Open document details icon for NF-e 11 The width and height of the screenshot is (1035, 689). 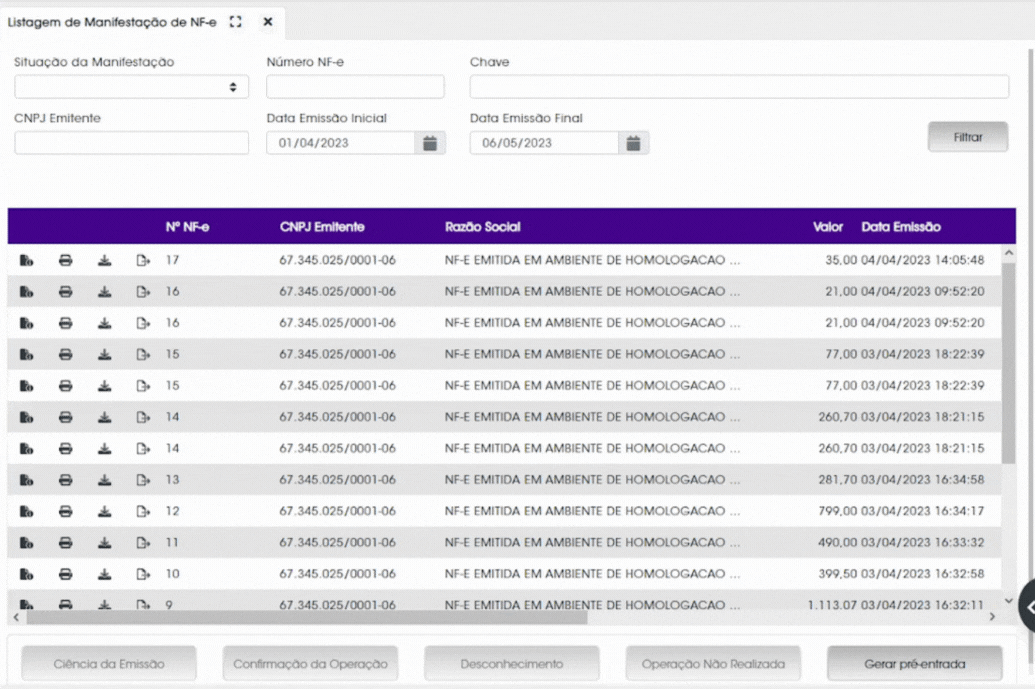(x=26, y=542)
